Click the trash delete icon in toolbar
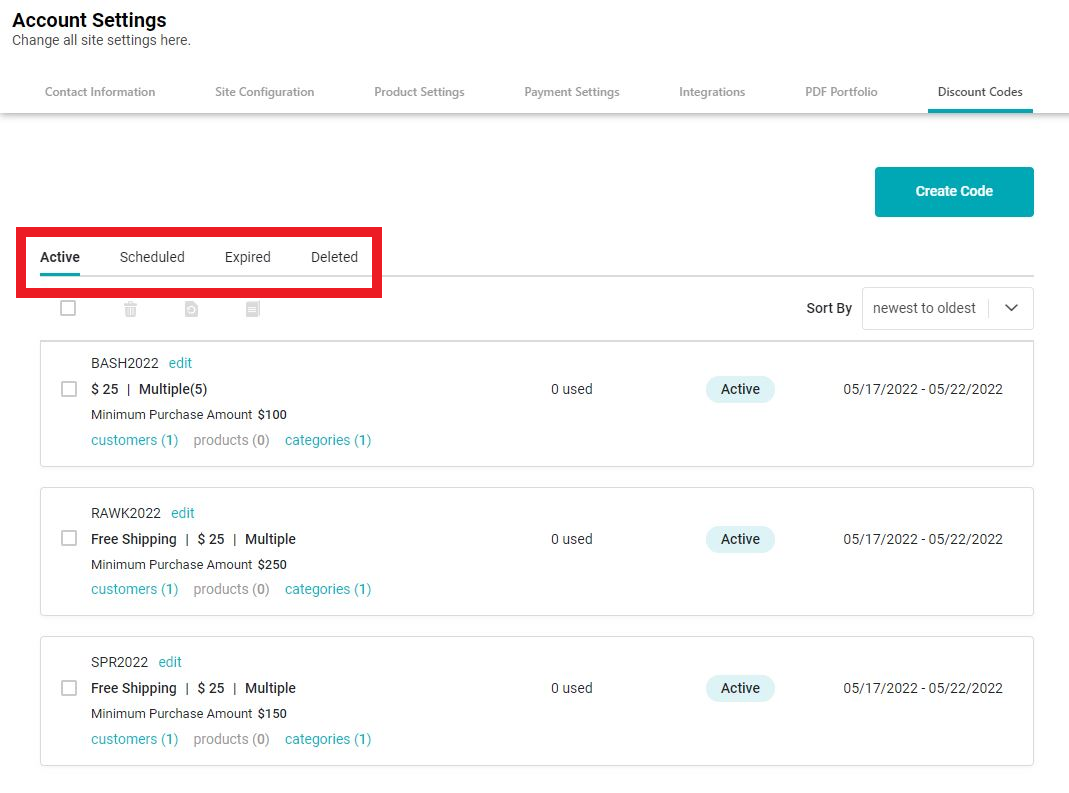Viewport: 1069px width, 793px height. (x=130, y=310)
